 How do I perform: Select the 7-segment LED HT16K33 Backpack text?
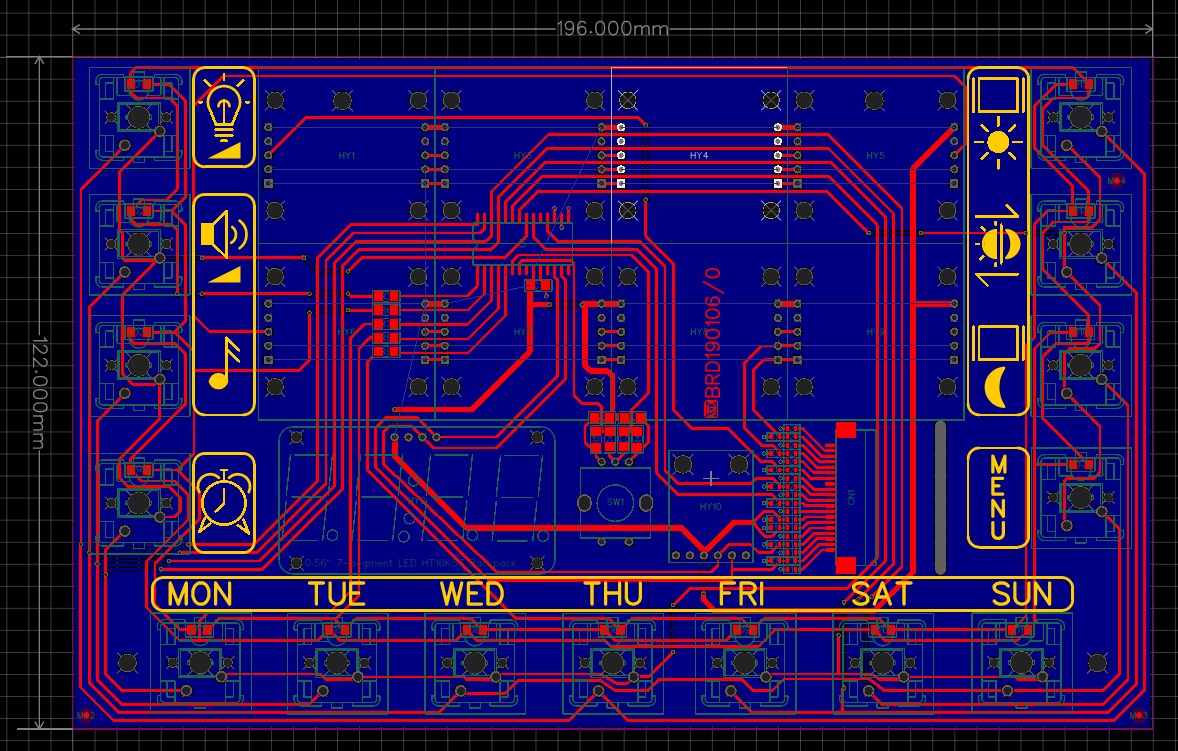coord(412,562)
